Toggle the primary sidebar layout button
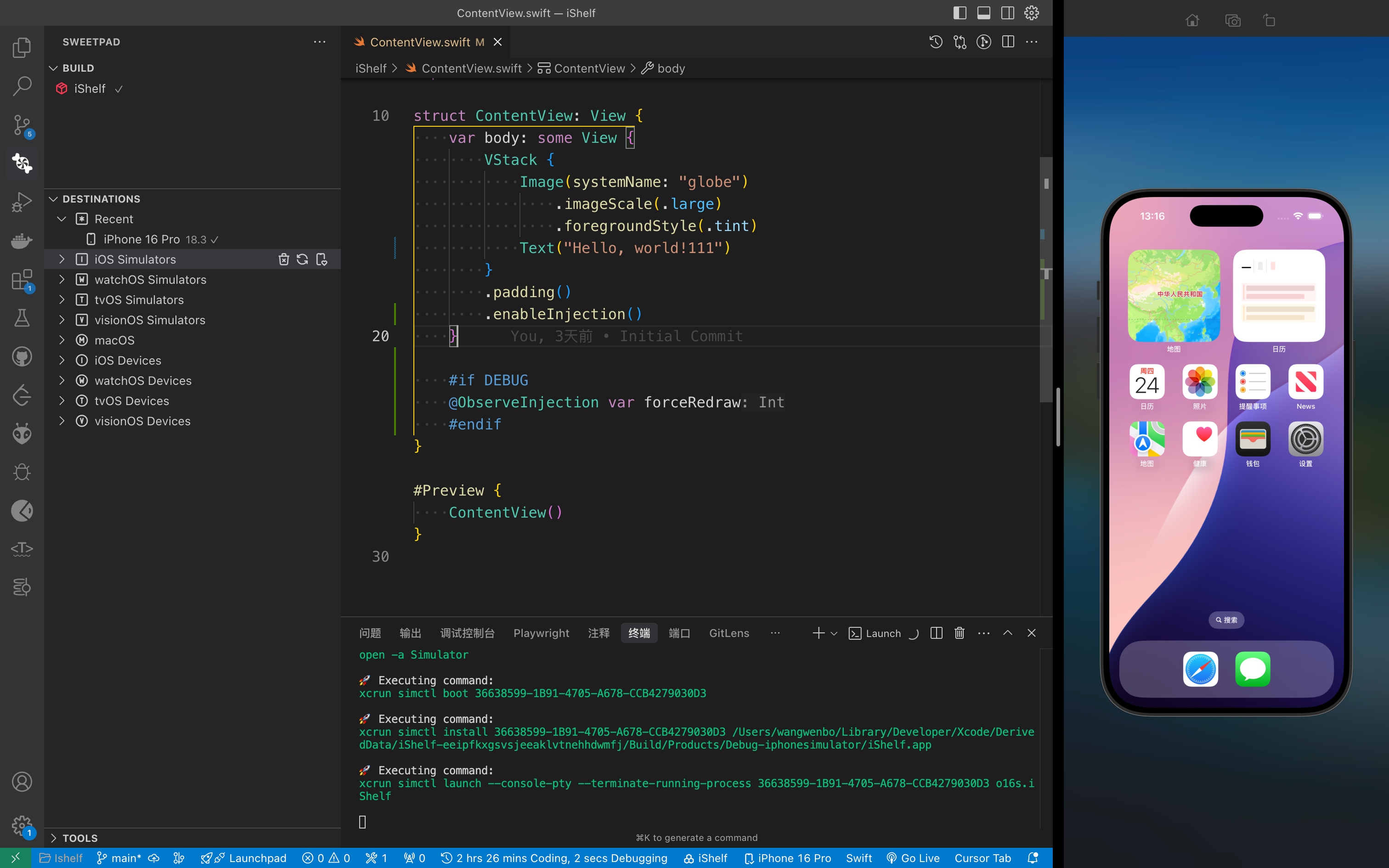Screen dimensions: 1389x868 pos(960,13)
